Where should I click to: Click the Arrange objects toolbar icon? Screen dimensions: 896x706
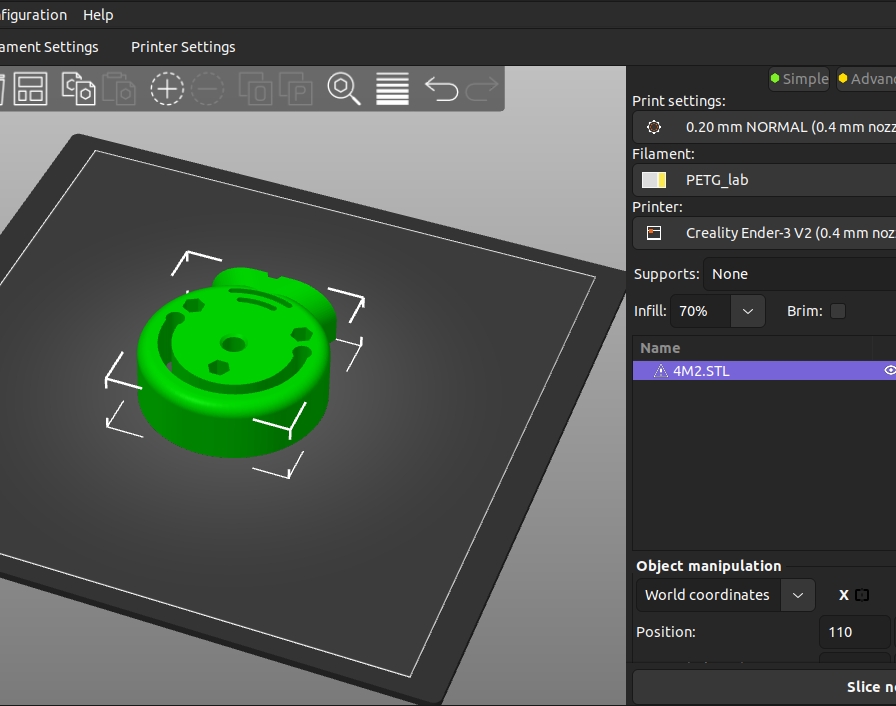pos(31,89)
